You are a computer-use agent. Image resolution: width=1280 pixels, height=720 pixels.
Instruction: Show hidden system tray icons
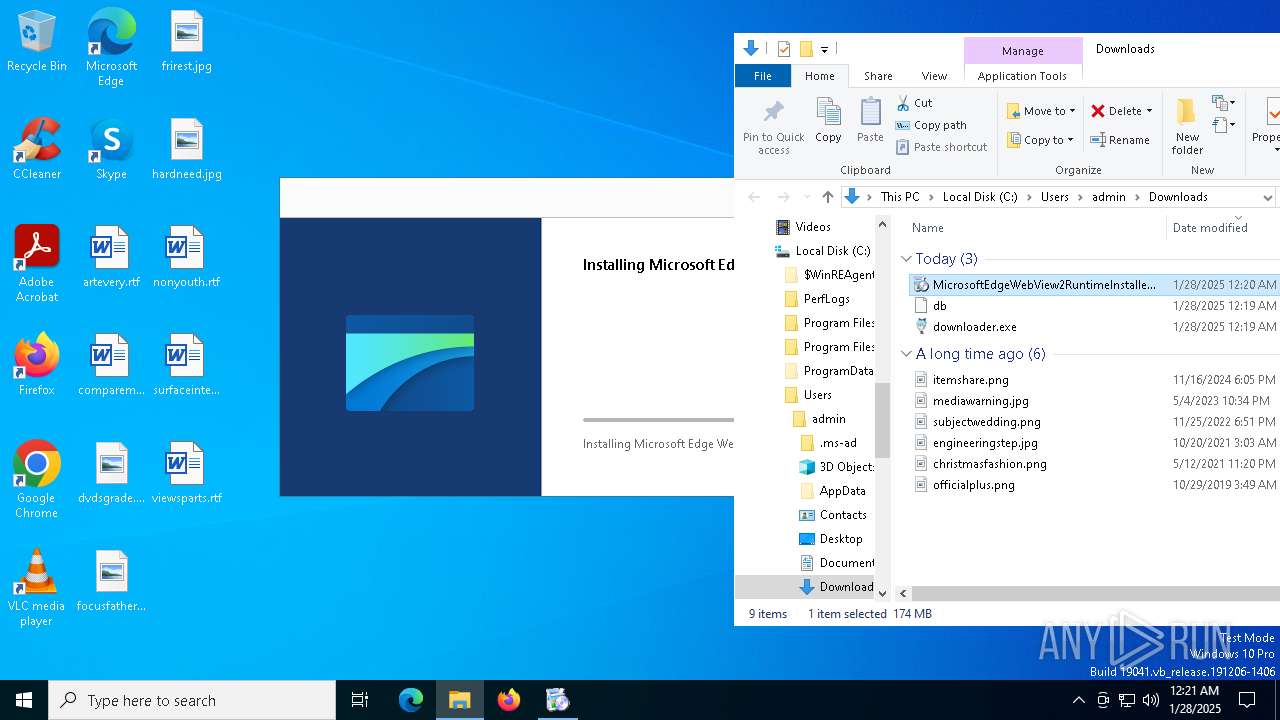pos(1078,700)
